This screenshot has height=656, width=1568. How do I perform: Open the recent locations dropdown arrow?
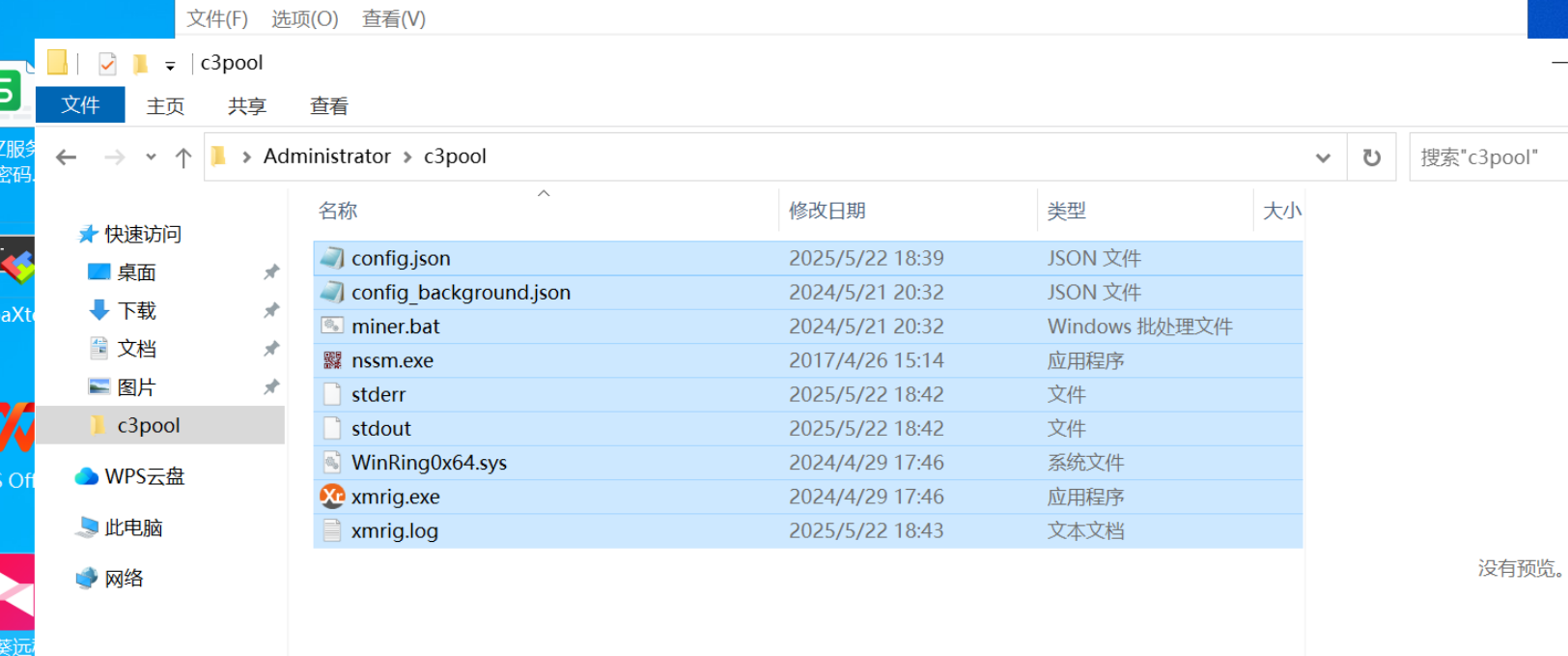pos(151,157)
